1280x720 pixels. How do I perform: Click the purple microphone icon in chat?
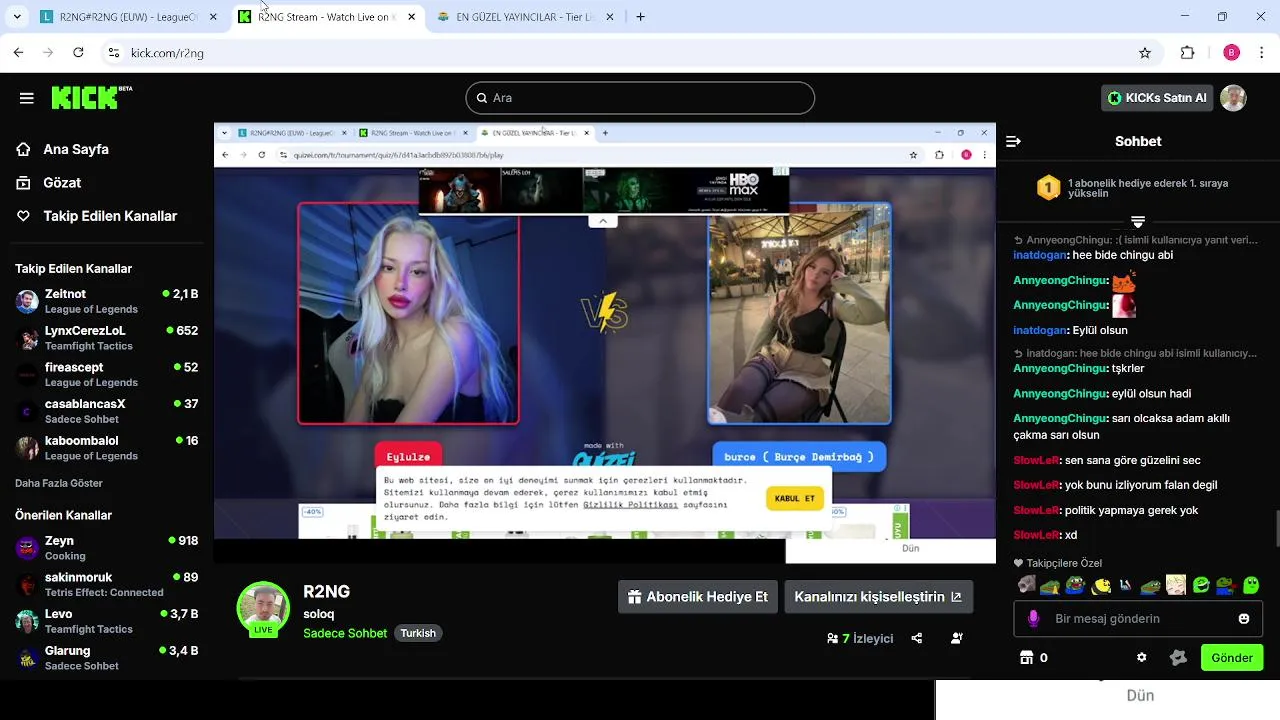coord(1034,619)
